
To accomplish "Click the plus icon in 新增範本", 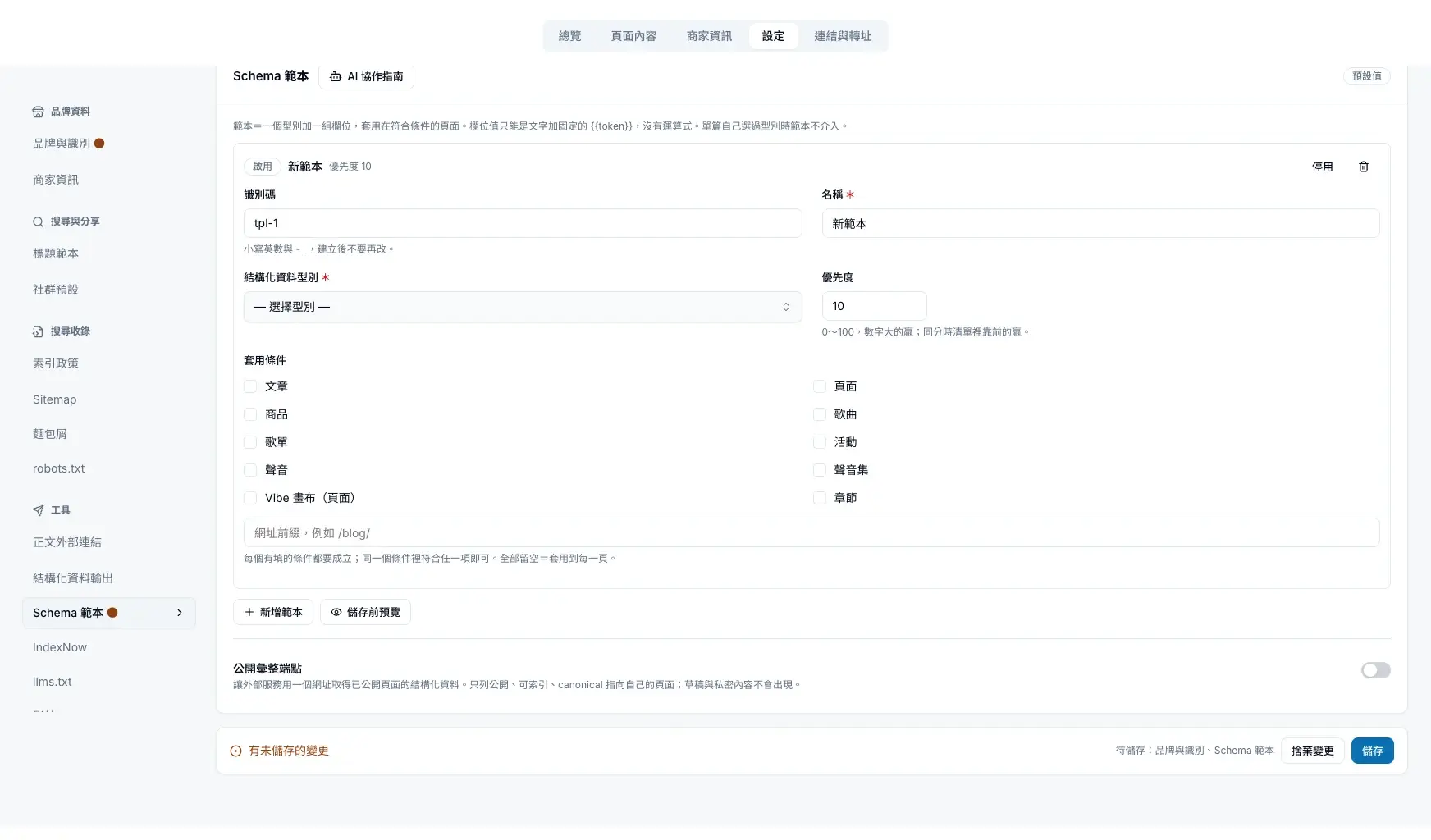I will 249,612.
